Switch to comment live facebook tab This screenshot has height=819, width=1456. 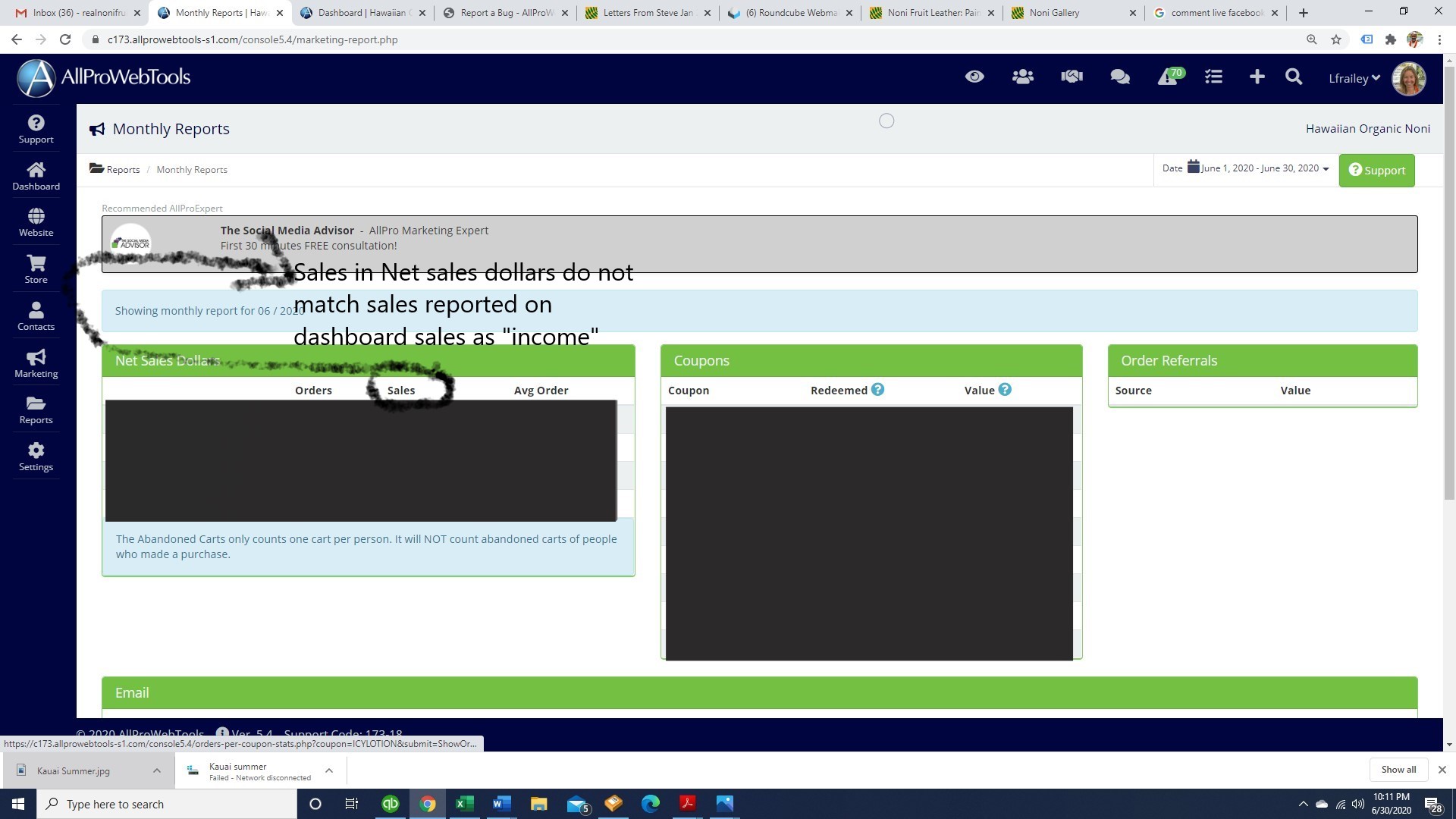click(1216, 13)
